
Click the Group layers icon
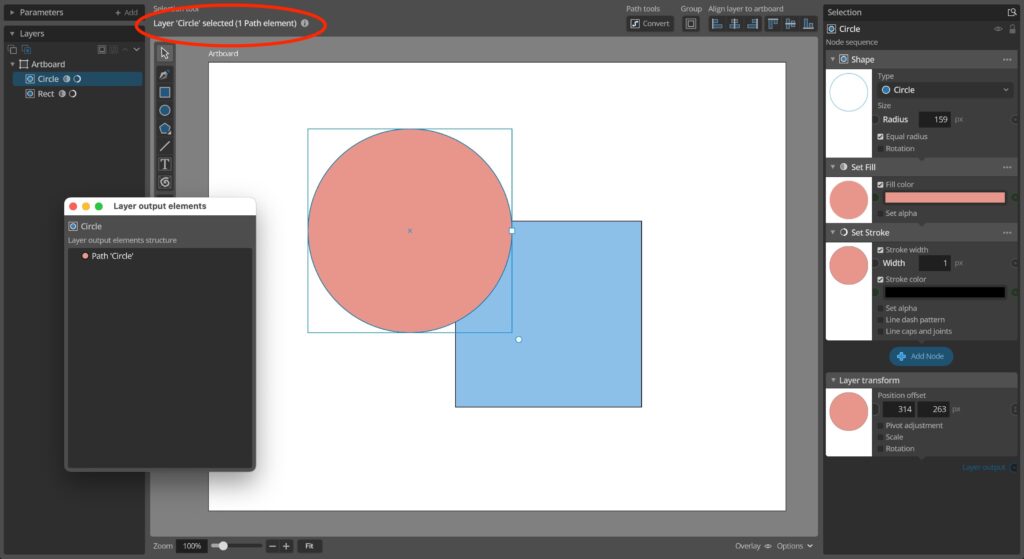[x=690, y=23]
